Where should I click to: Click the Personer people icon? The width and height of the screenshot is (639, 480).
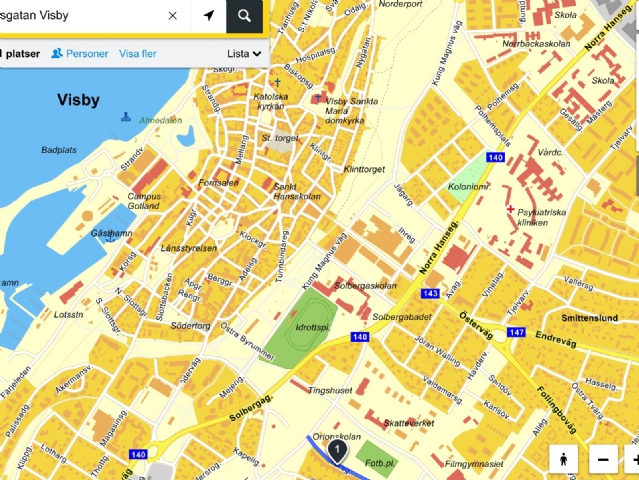click(57, 53)
